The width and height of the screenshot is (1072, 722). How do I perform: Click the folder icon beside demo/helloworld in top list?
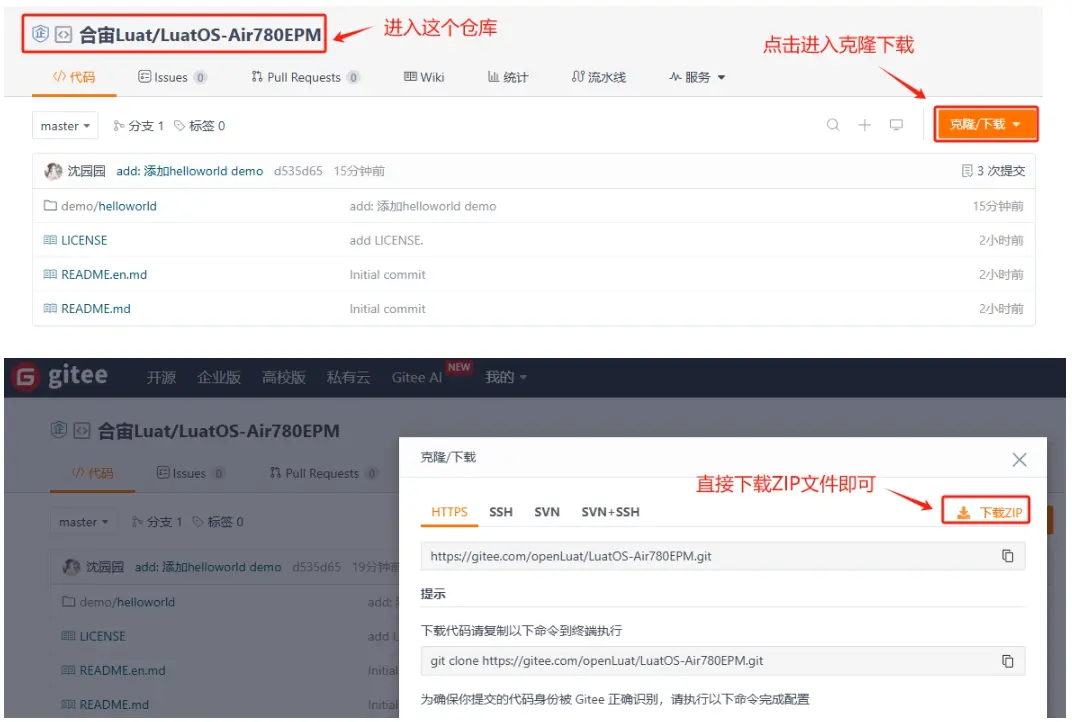coord(50,205)
